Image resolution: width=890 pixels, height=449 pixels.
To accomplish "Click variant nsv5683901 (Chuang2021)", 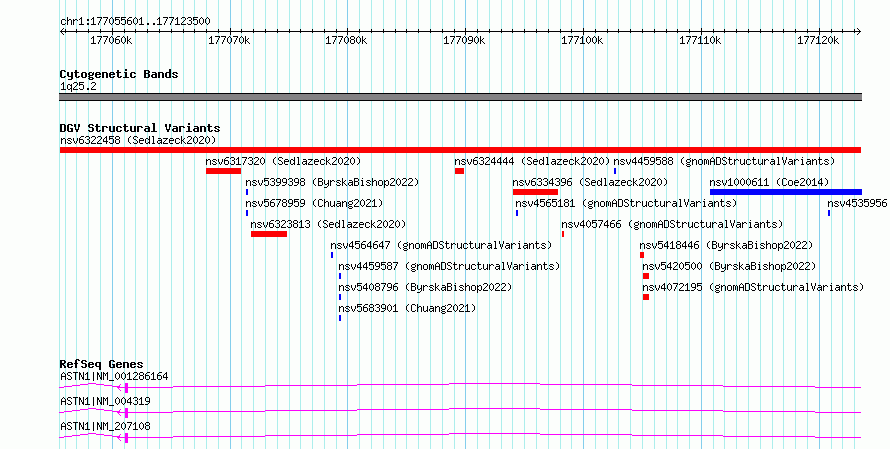I will 407,308.
